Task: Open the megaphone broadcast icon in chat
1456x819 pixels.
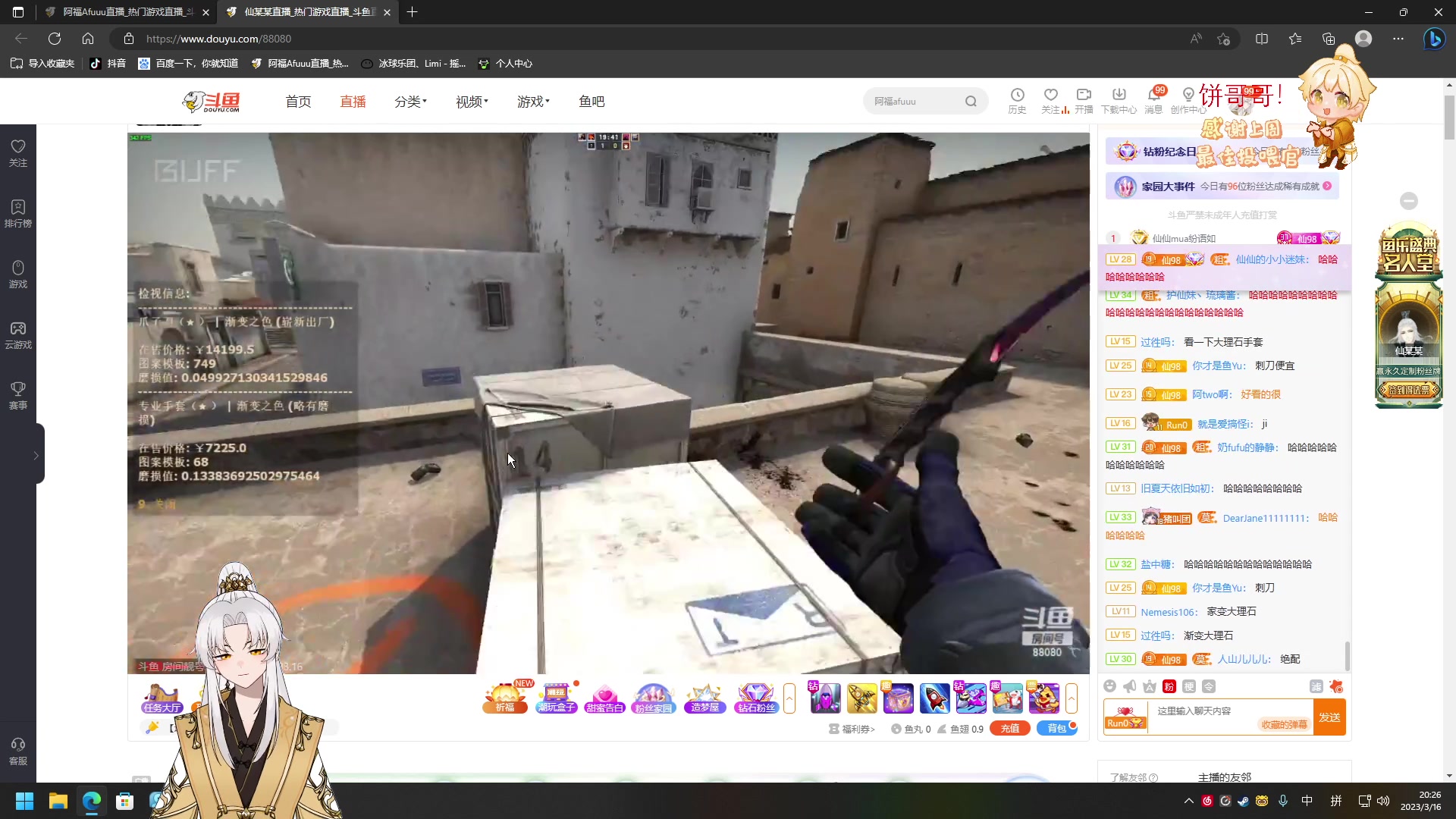Action: (1130, 686)
